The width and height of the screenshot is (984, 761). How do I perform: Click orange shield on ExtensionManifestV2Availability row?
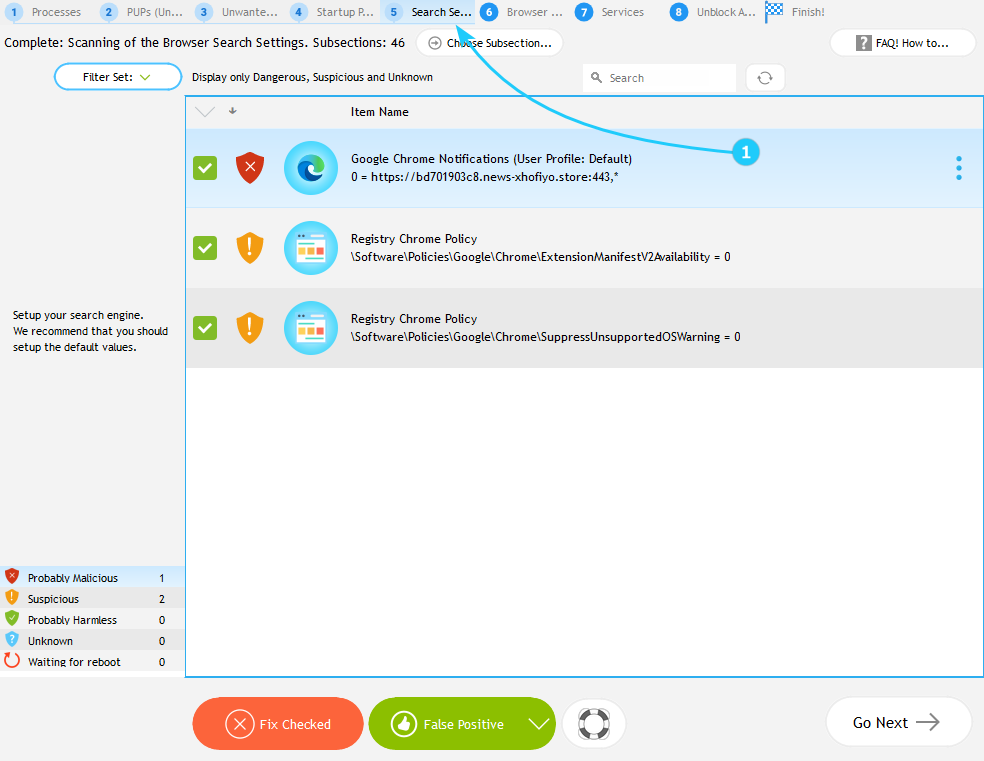(249, 248)
